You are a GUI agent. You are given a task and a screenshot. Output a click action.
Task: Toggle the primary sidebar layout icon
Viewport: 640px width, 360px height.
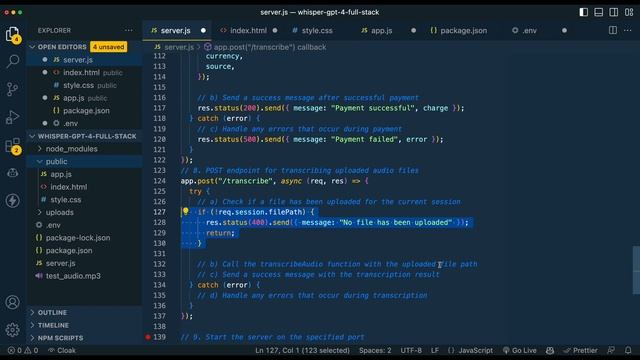(x=584, y=12)
